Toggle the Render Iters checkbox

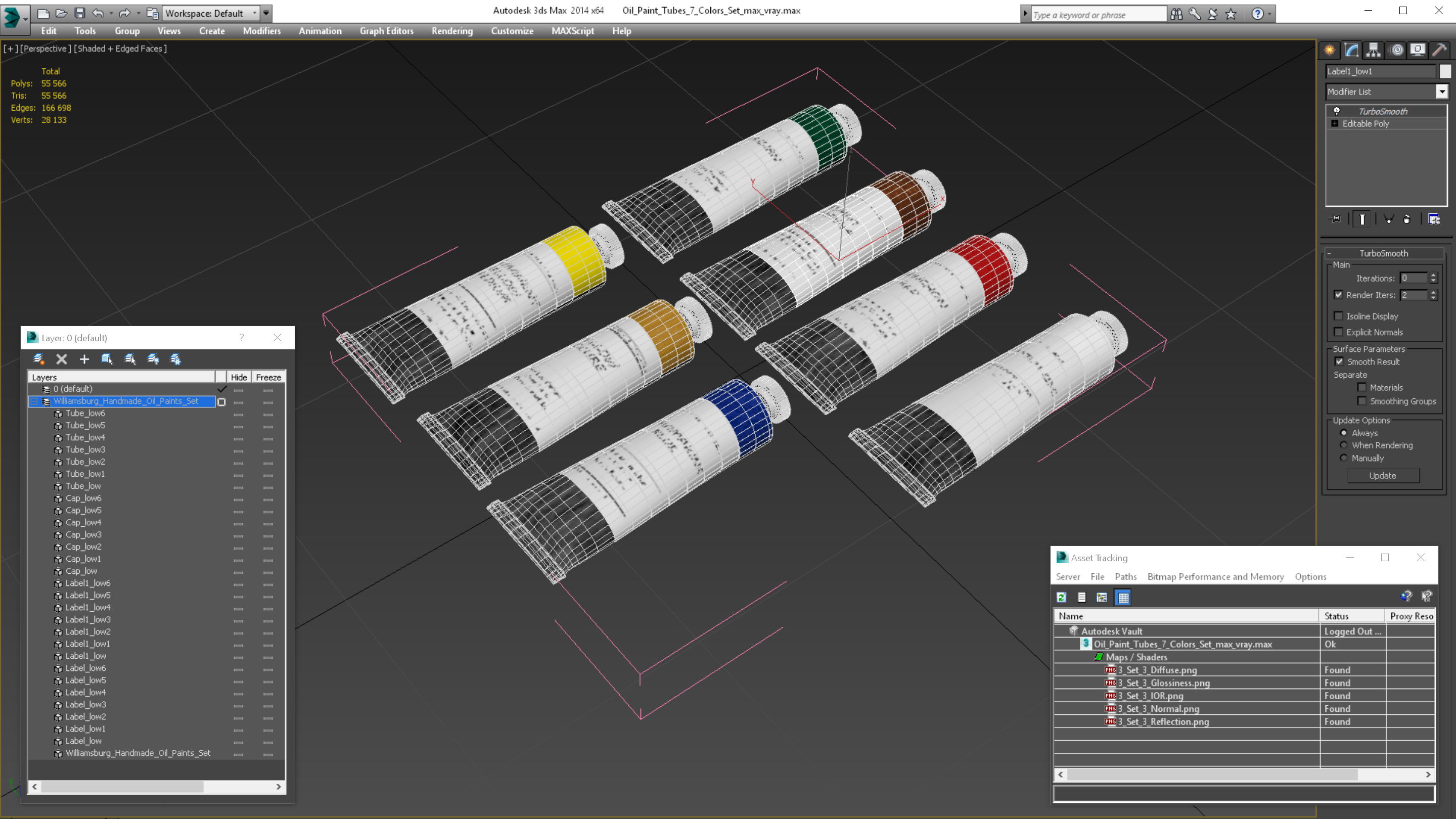(1338, 294)
